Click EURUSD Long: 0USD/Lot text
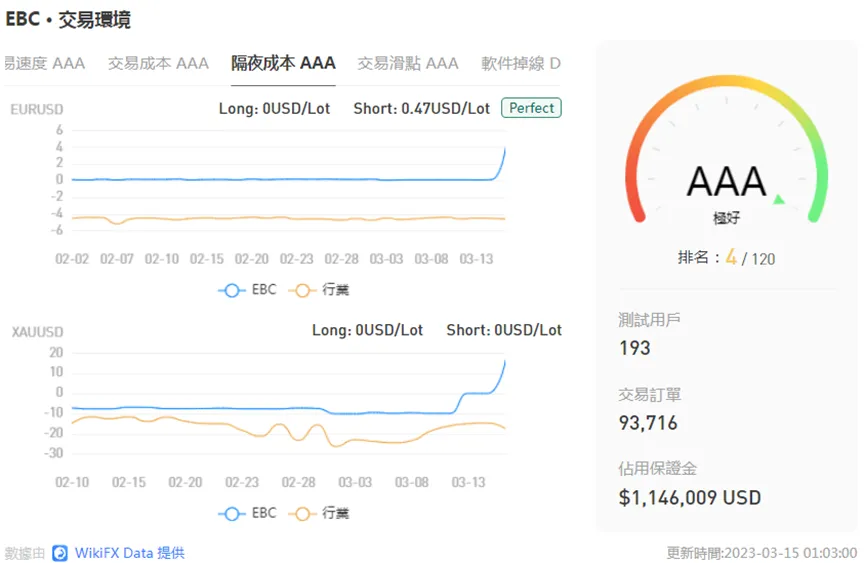The height and width of the screenshot is (563, 864). (274, 109)
